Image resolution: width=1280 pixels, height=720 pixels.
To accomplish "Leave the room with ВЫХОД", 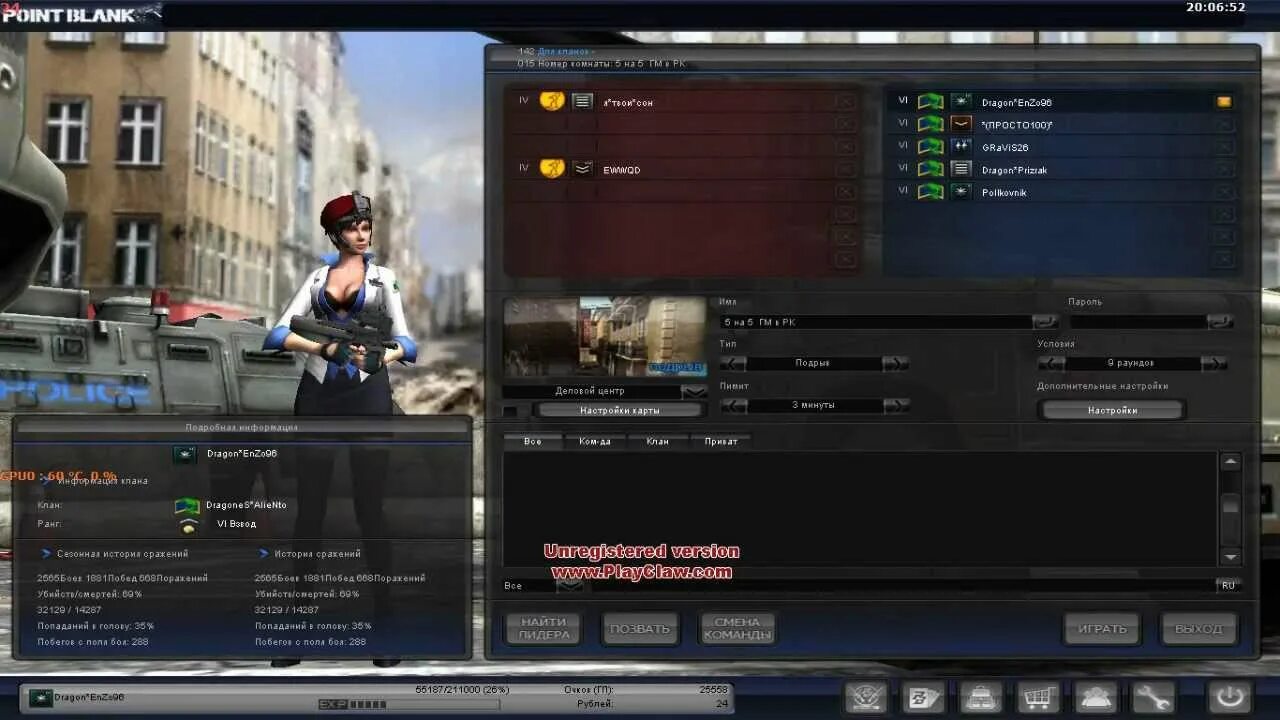I will [x=1199, y=628].
